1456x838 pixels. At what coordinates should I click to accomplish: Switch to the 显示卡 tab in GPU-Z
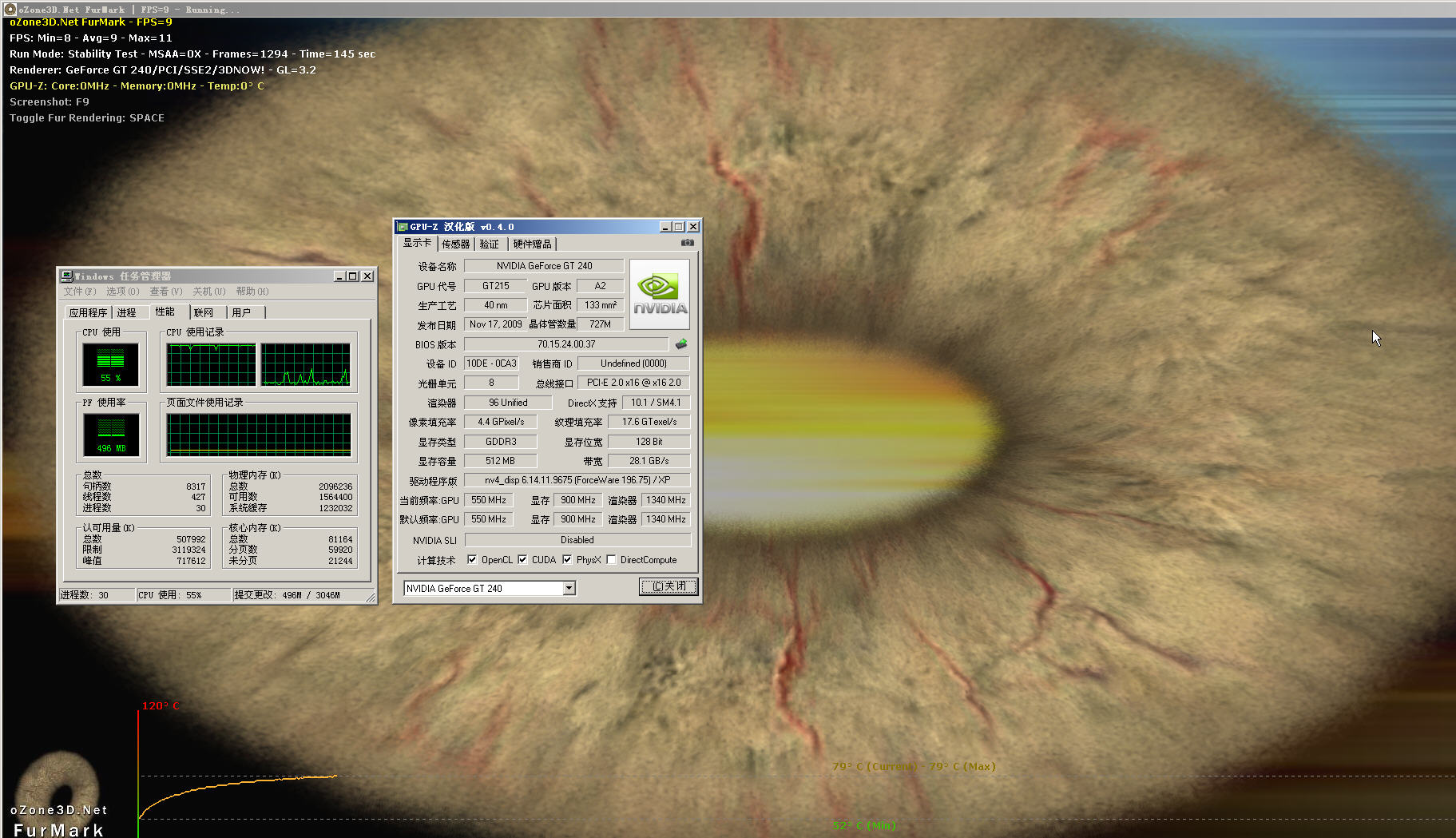417,243
